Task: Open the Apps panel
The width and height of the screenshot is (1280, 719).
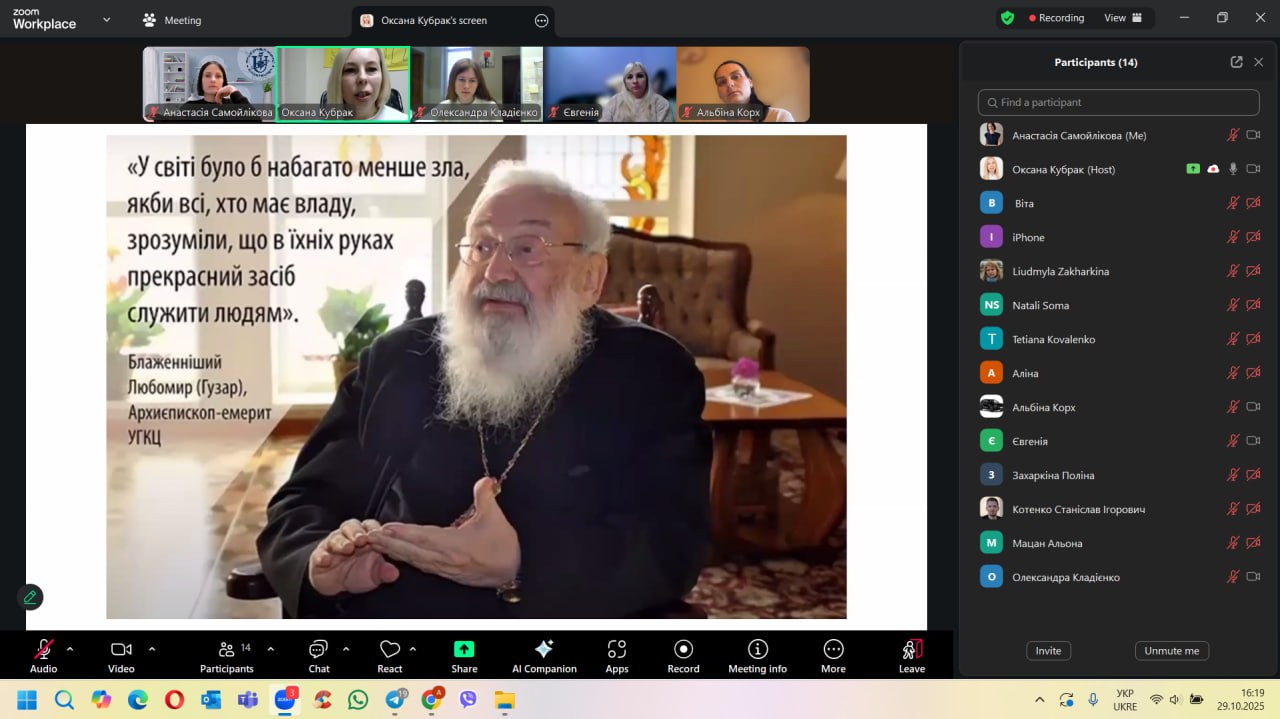Action: (617, 655)
